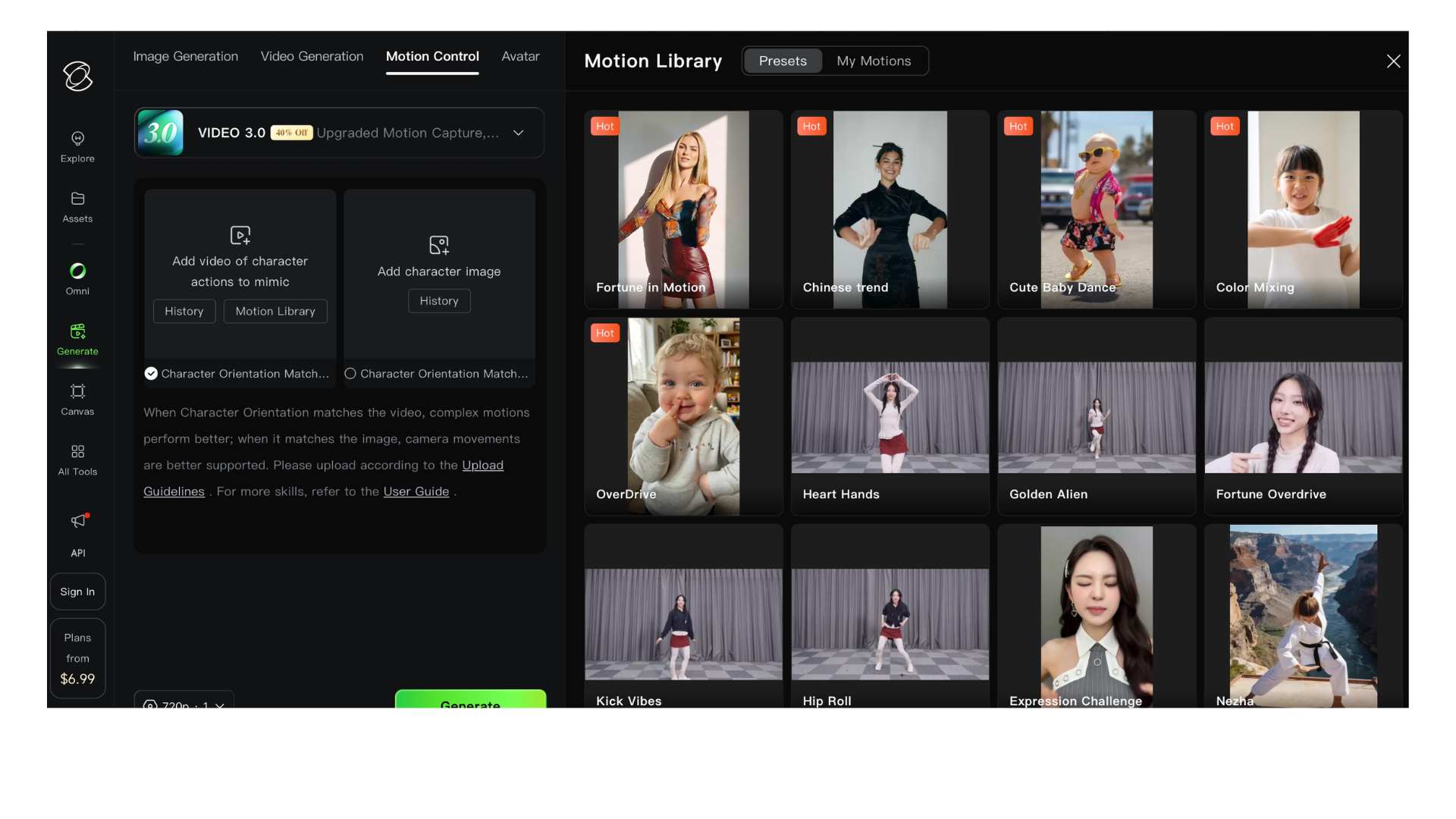The image size is (1456, 819).
Task: Open the User Guide link
Action: (x=416, y=491)
